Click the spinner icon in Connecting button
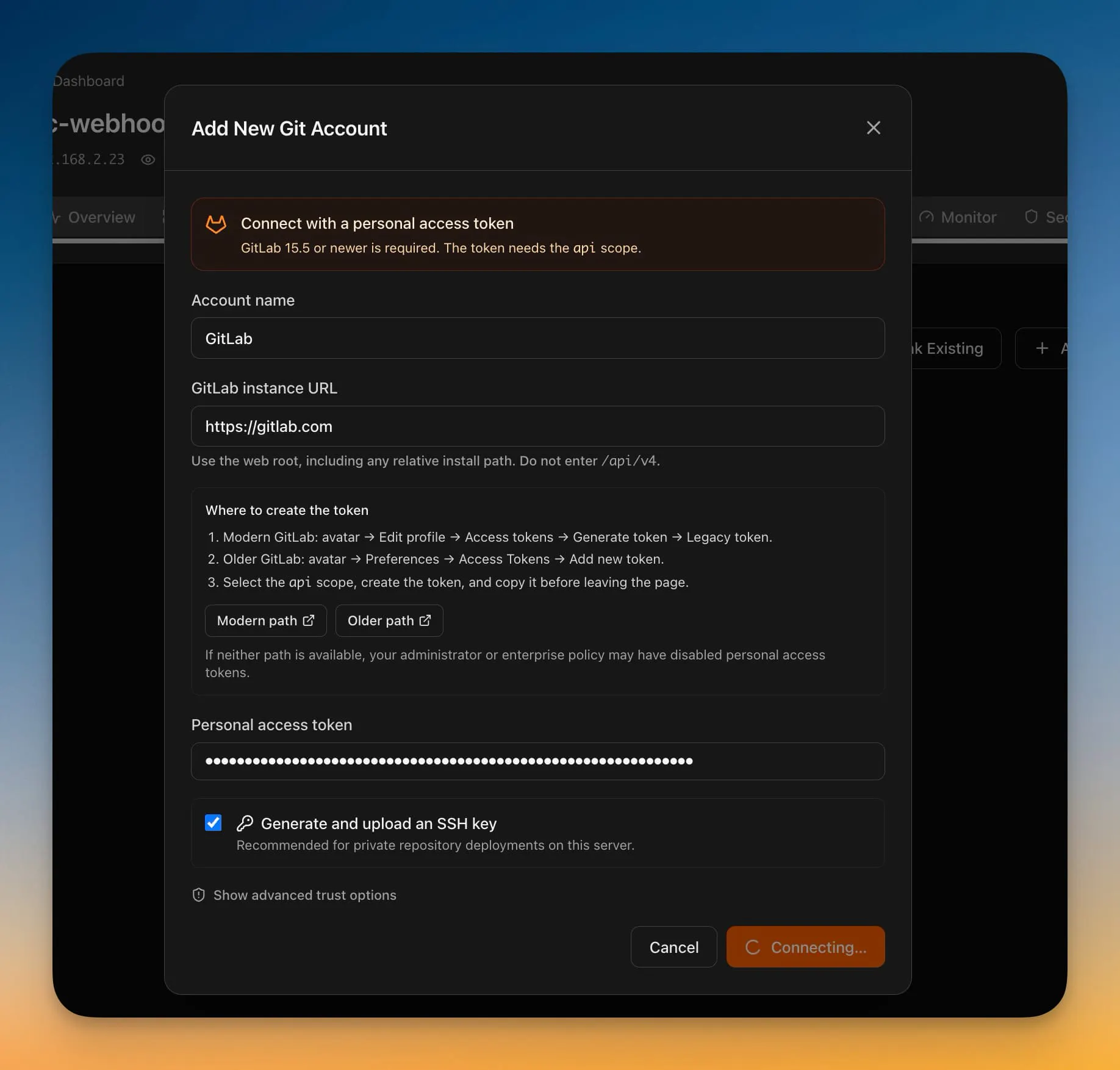Image resolution: width=1120 pixels, height=1070 pixels. point(753,947)
